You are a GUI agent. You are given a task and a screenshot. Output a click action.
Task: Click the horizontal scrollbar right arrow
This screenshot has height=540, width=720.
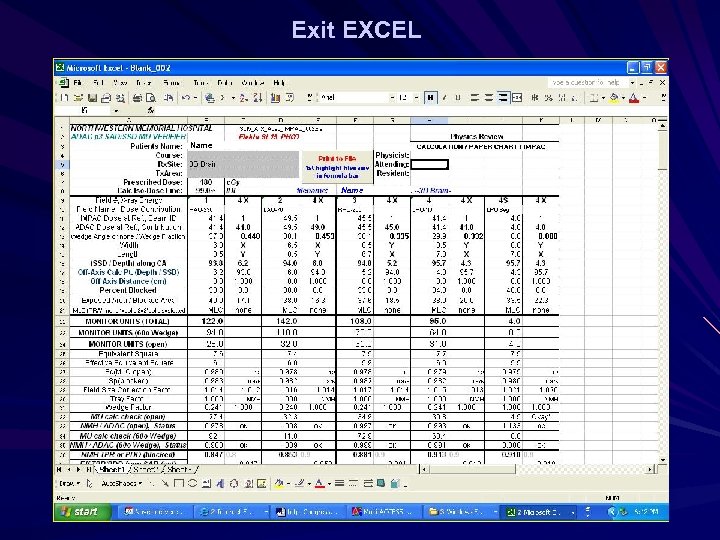(x=650, y=469)
